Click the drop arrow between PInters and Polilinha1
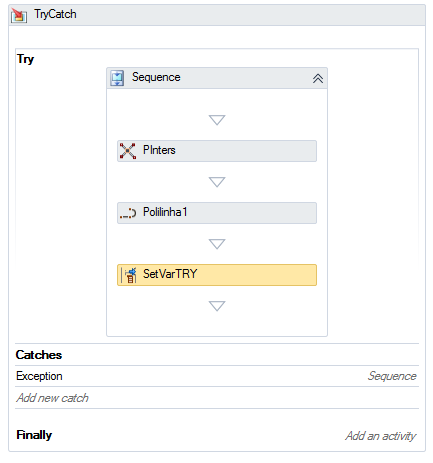Viewport: 433px width, 463px height. 217,182
